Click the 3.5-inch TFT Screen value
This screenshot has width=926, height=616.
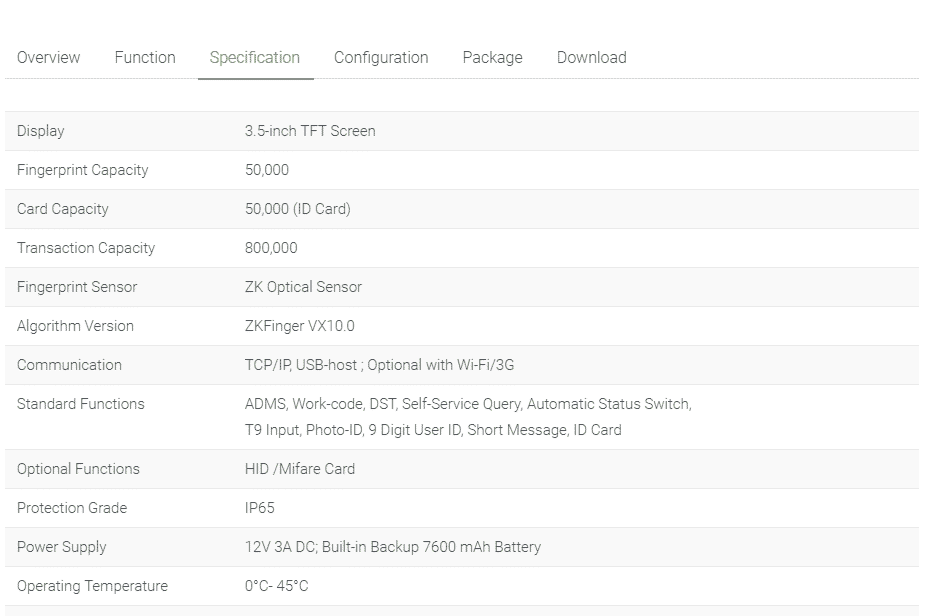pos(310,131)
